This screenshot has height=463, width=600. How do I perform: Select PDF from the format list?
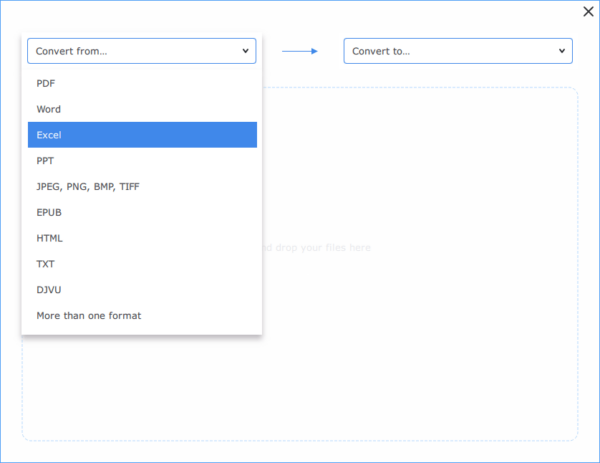(x=142, y=83)
